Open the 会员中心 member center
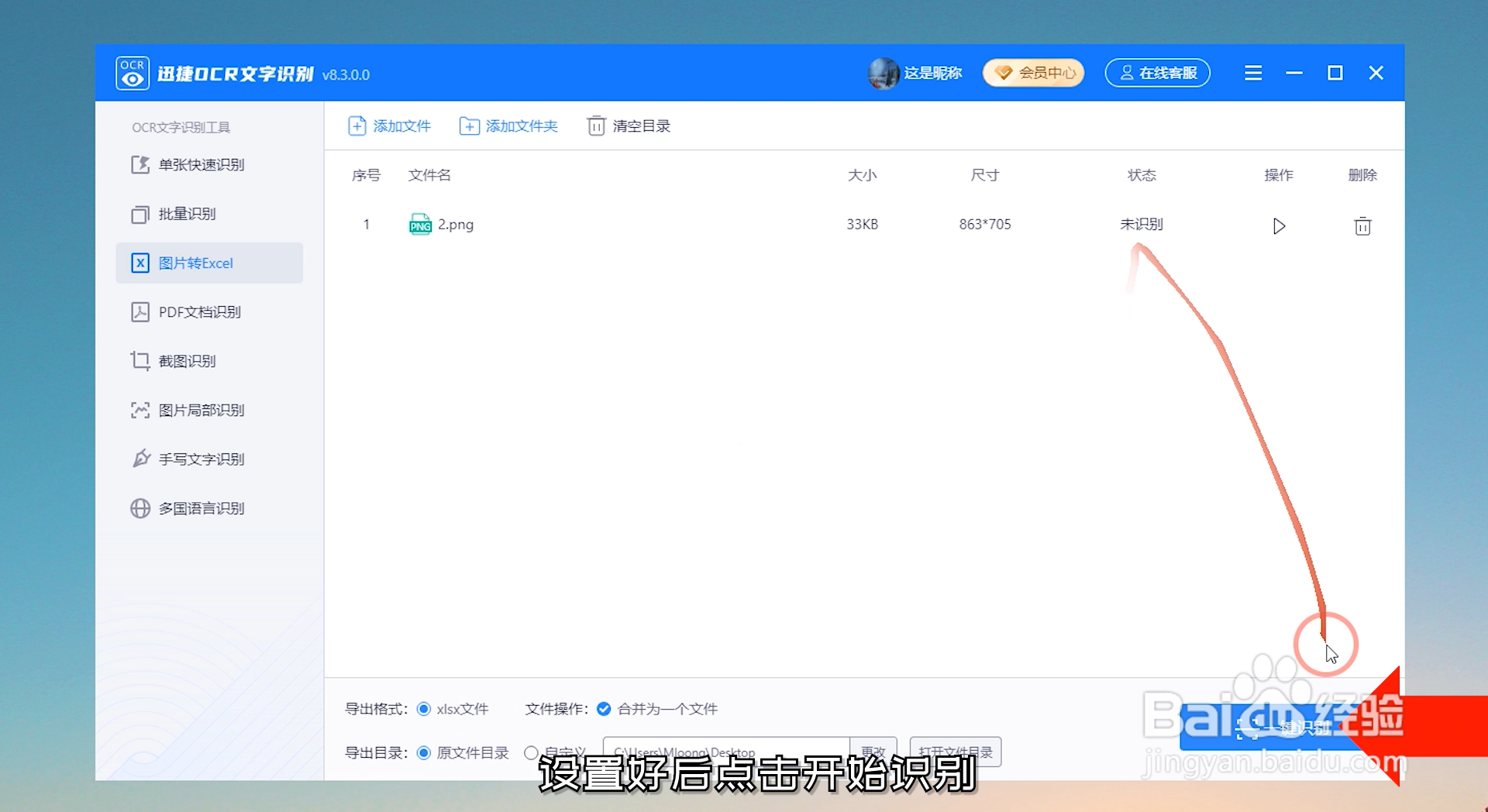Image resolution: width=1488 pixels, height=812 pixels. pos(1033,73)
